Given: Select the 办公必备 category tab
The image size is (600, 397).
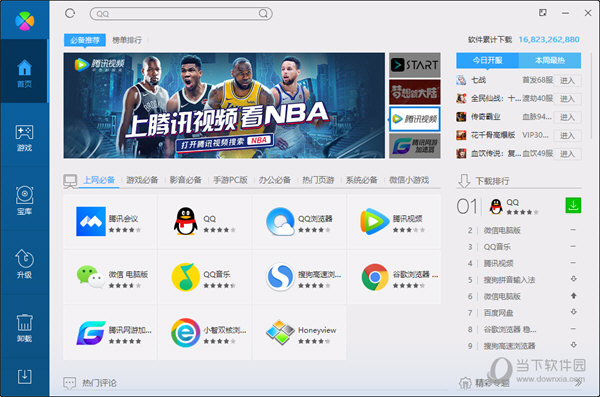Looking at the screenshot, I should pyautogui.click(x=274, y=180).
